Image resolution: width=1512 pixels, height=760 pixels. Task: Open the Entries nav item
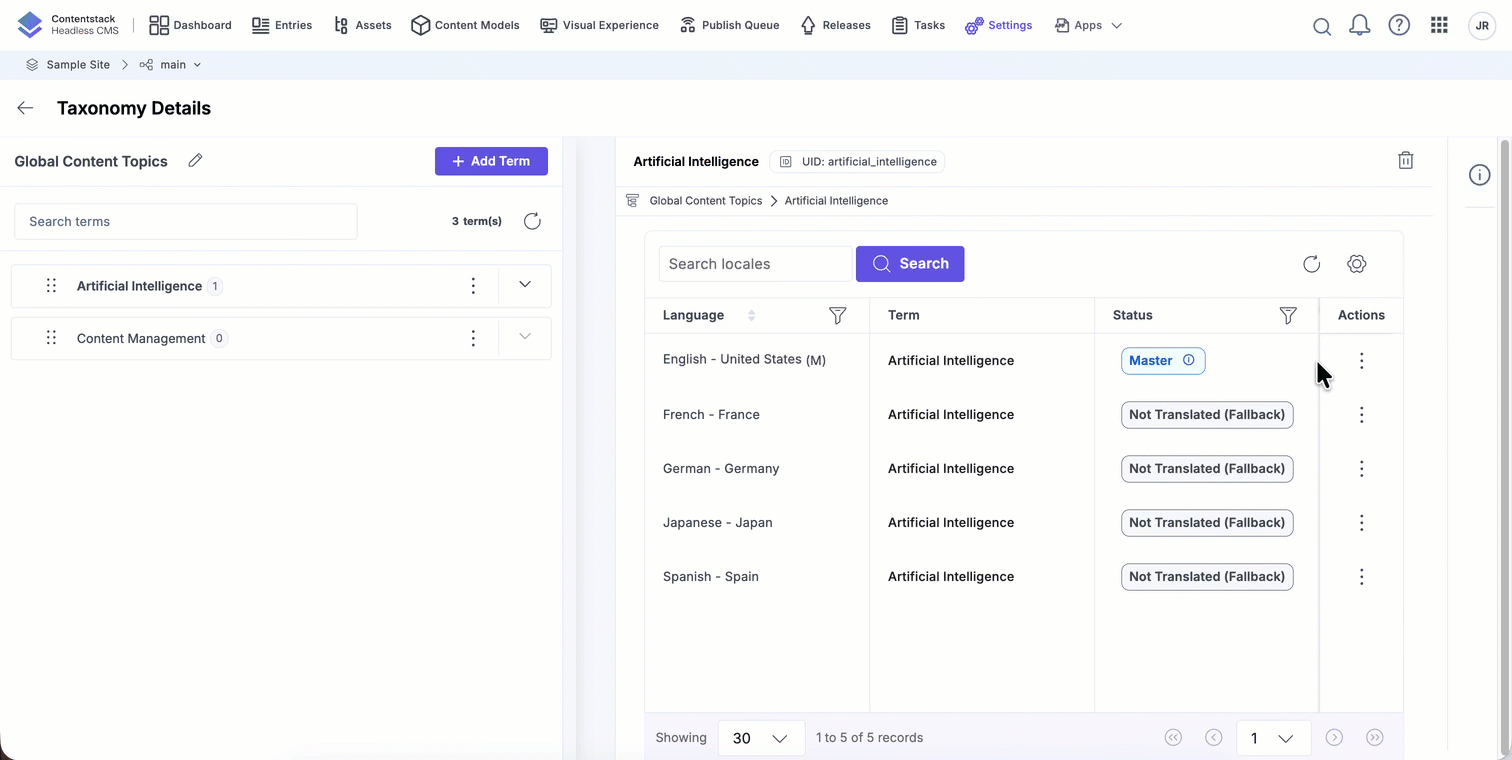coord(282,26)
